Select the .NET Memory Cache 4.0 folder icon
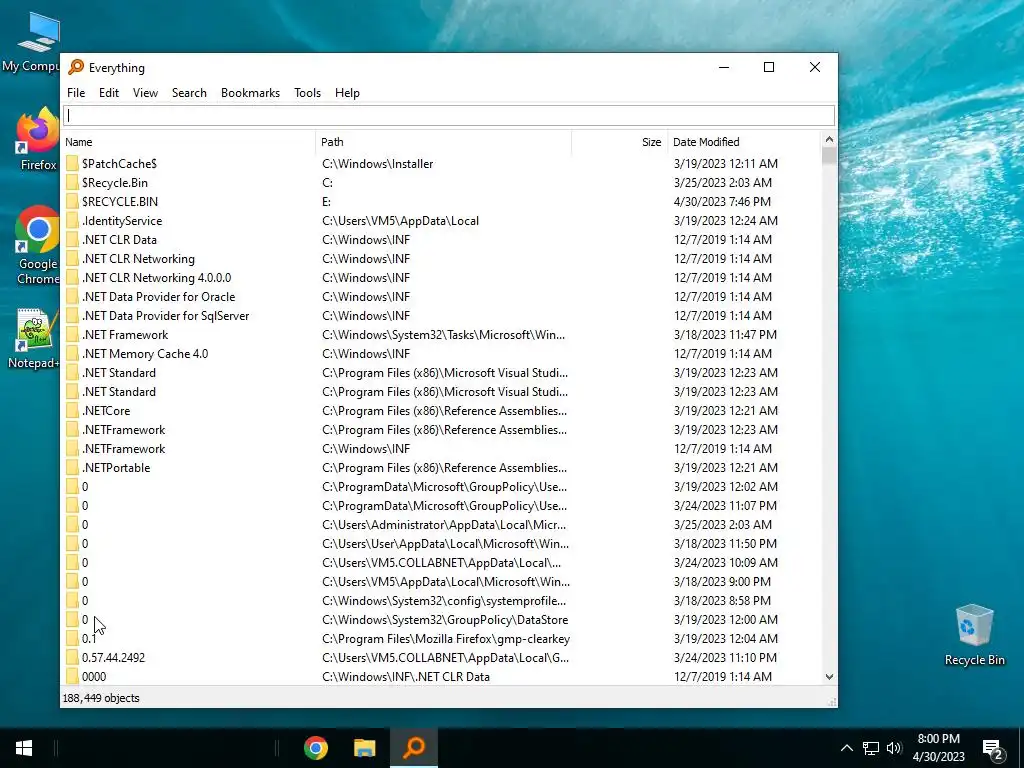The height and width of the screenshot is (768, 1024). [72, 353]
